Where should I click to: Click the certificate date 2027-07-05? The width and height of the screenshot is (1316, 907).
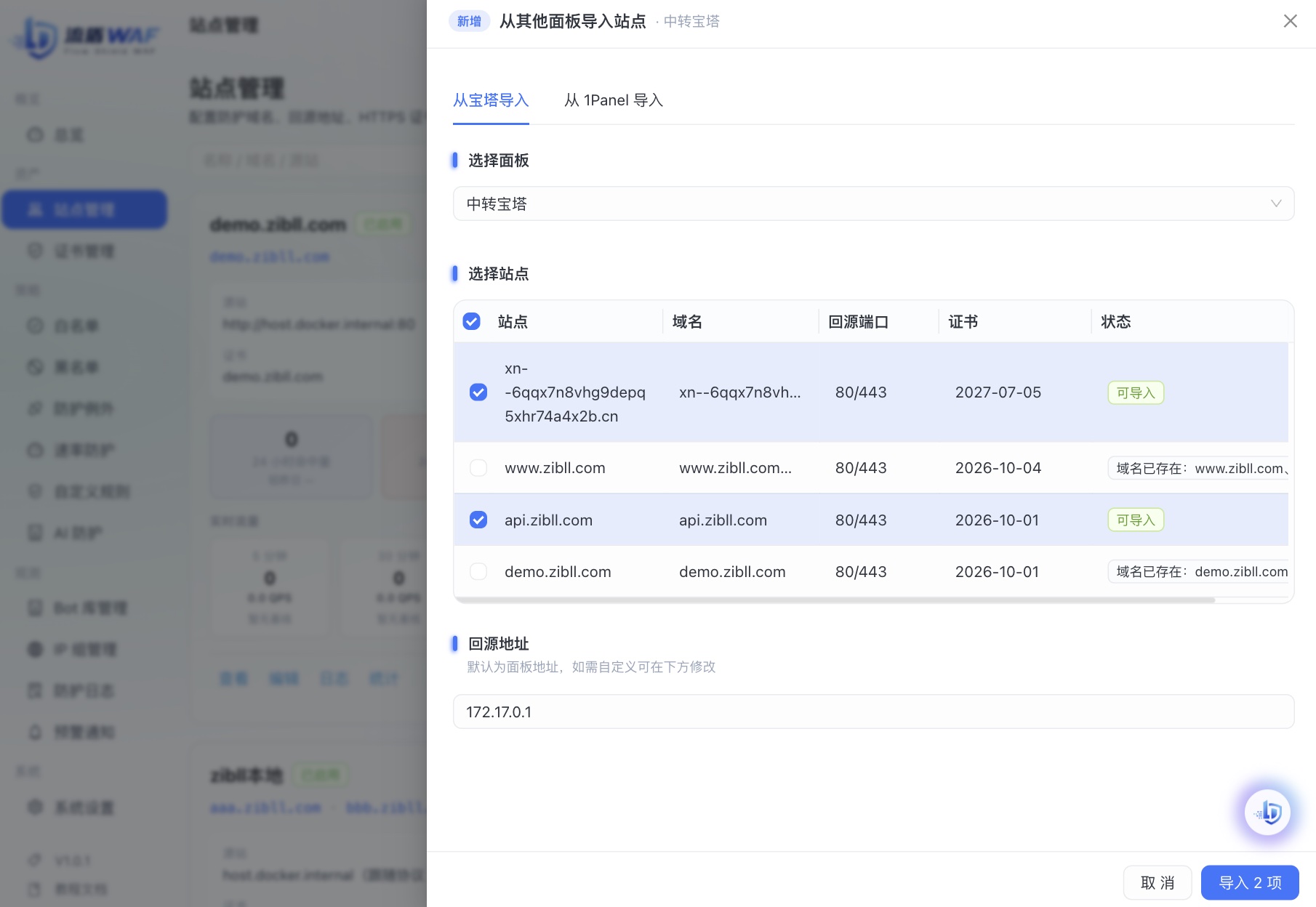(998, 392)
